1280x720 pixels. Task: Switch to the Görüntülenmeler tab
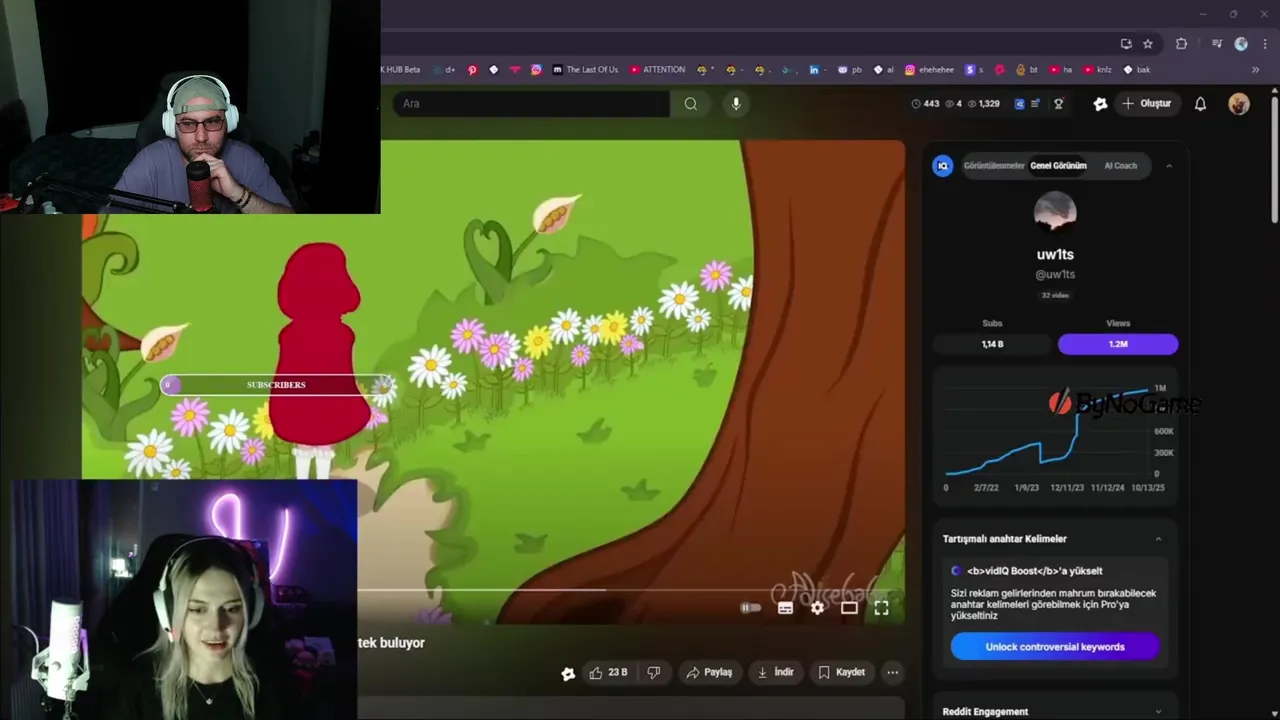coord(994,166)
